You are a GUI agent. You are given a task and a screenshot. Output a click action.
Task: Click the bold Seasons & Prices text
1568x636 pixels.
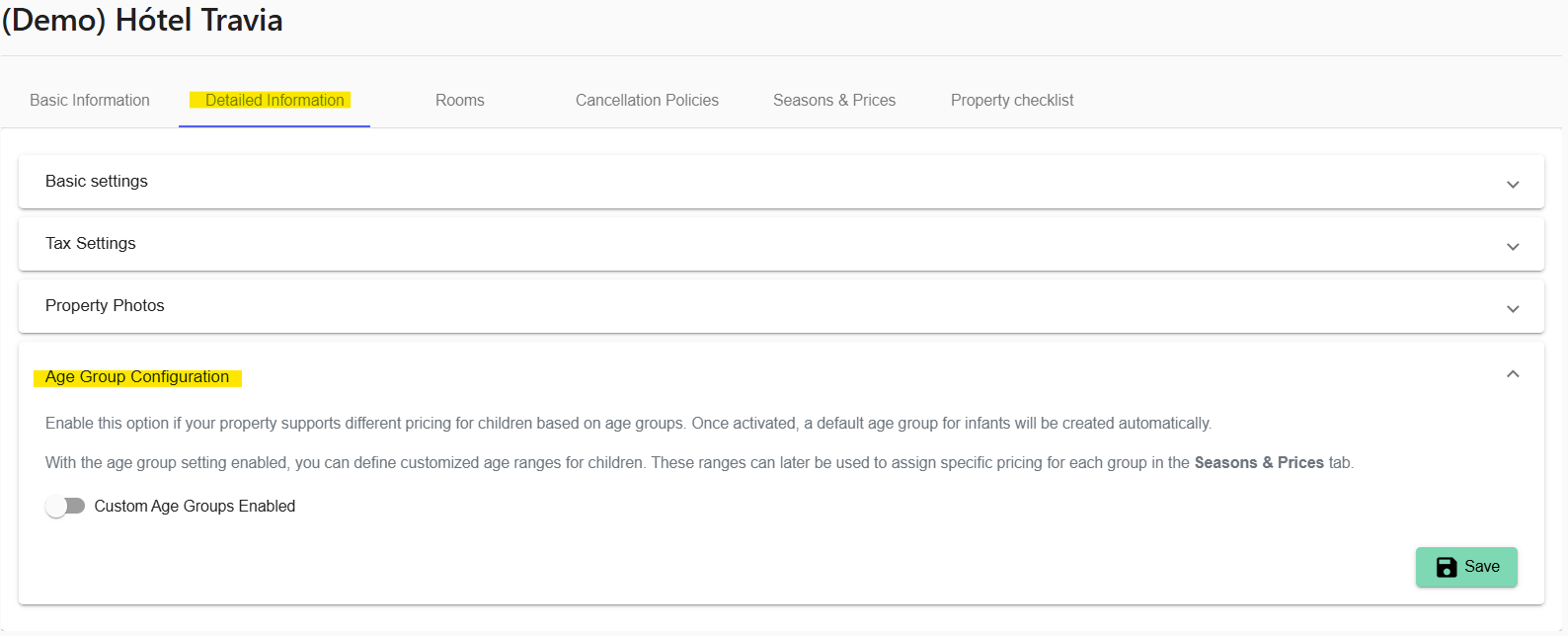[x=1259, y=463]
